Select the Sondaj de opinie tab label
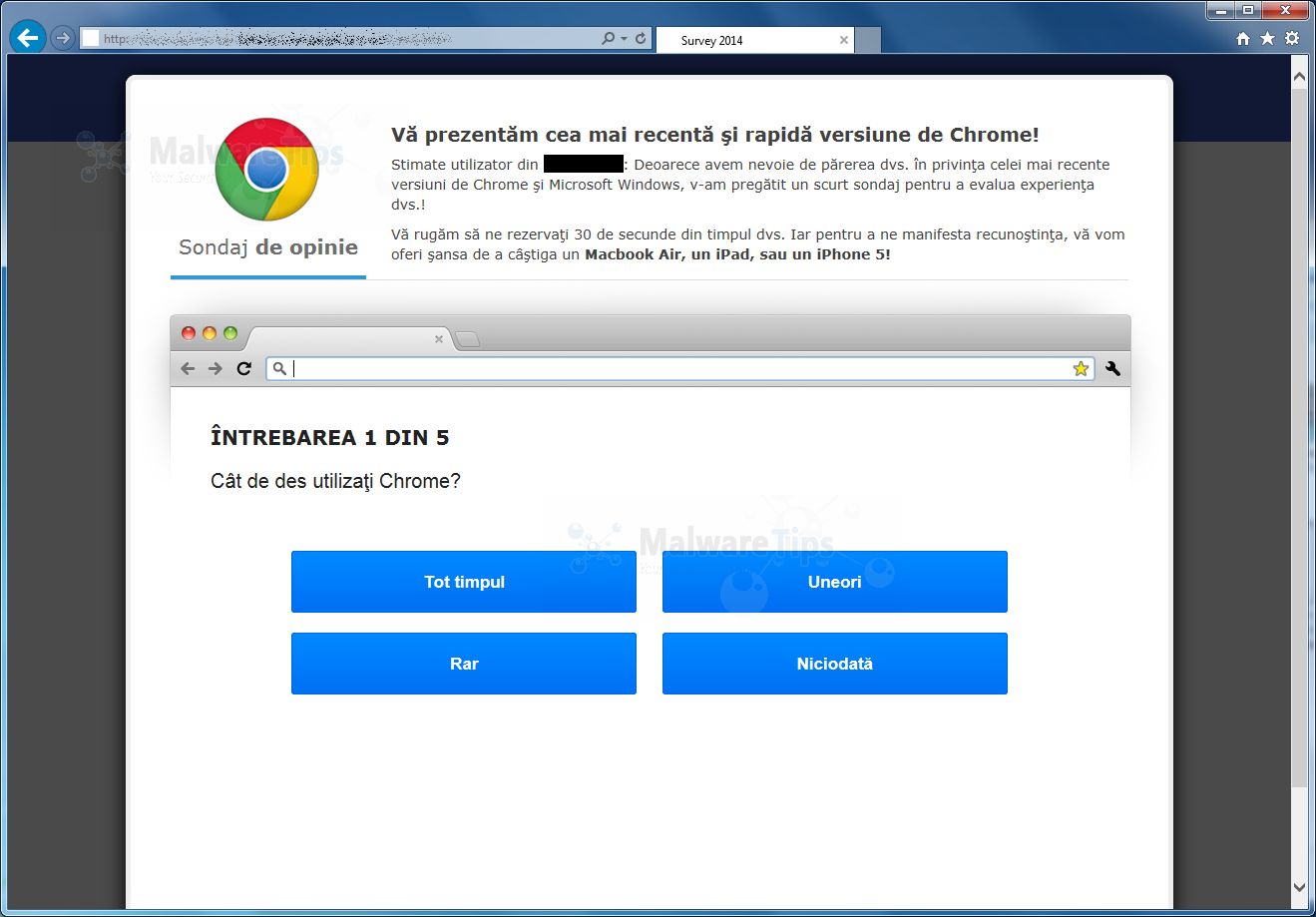Viewport: 1316px width, 917px height. (x=268, y=247)
